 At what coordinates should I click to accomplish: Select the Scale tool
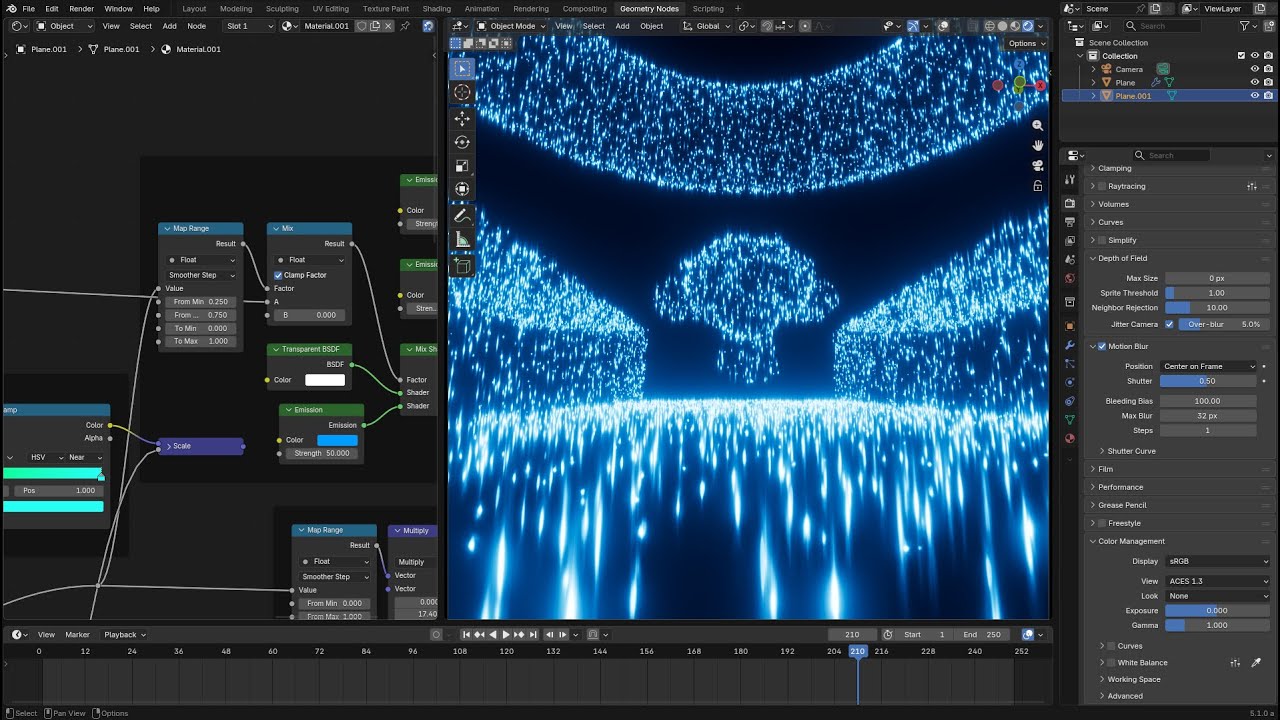coord(462,166)
